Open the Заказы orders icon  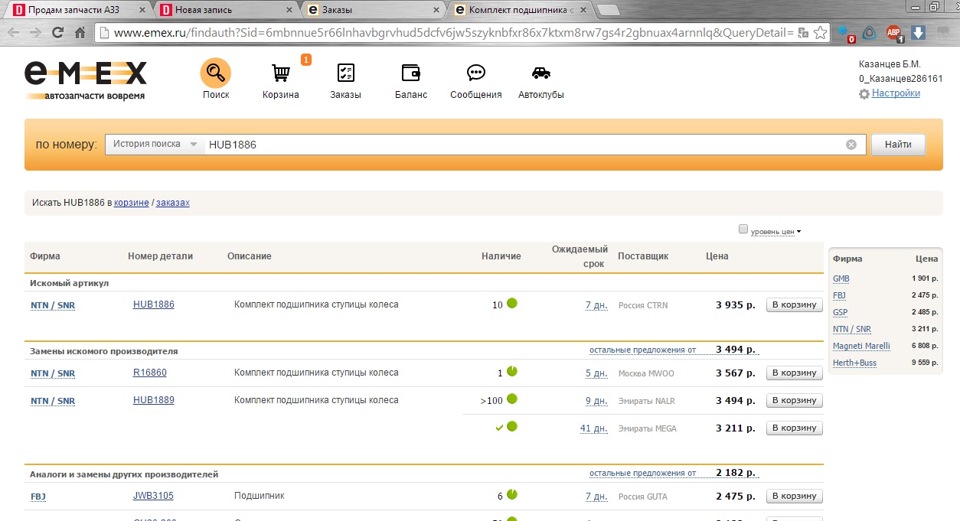(346, 73)
